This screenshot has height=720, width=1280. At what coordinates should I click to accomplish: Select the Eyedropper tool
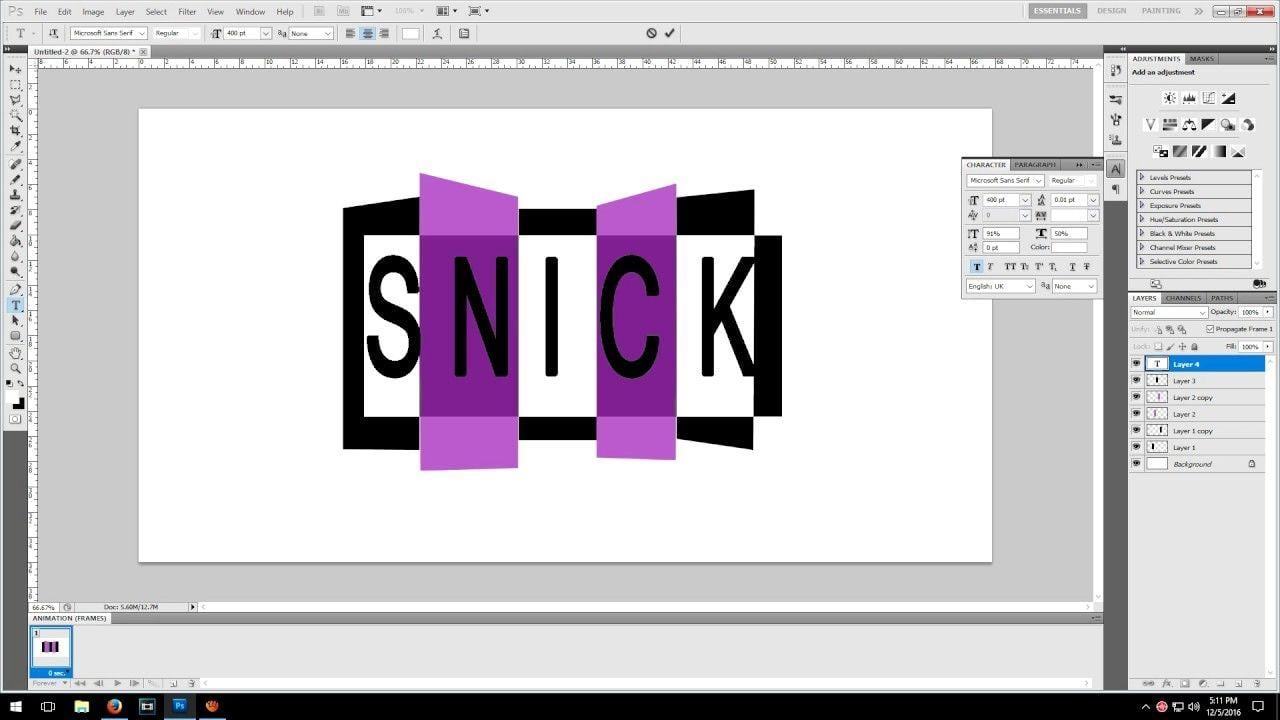pos(15,147)
